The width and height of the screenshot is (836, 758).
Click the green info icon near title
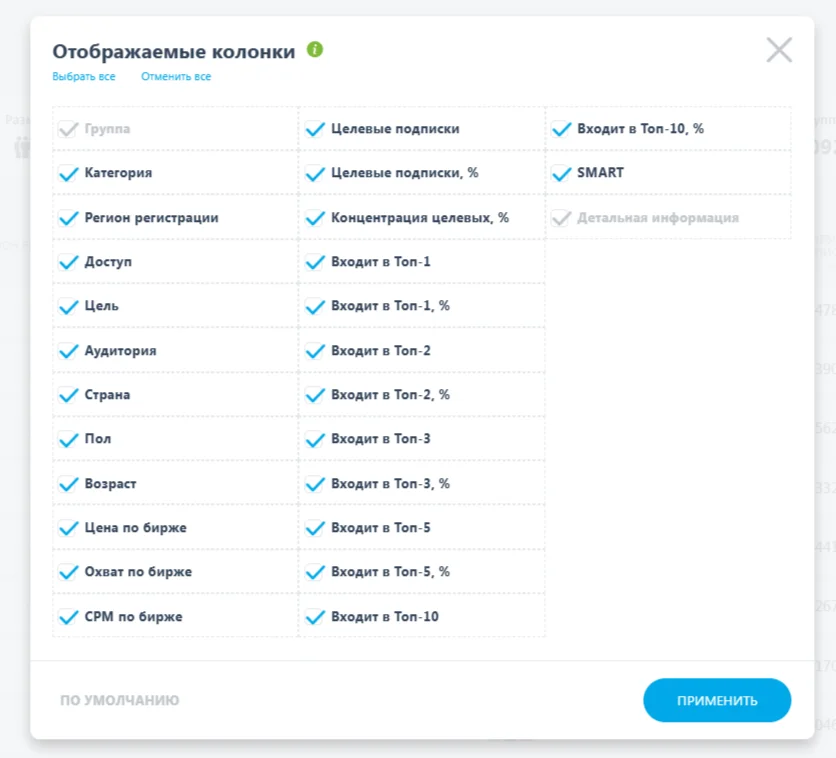pos(315,50)
